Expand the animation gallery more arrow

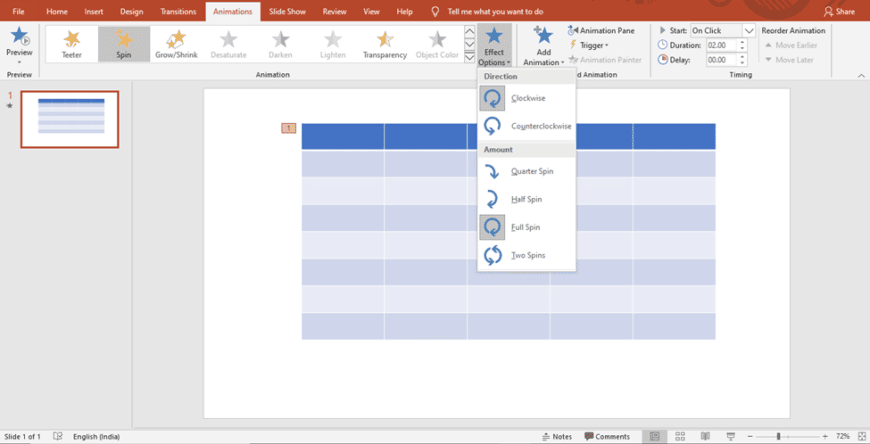click(x=470, y=58)
